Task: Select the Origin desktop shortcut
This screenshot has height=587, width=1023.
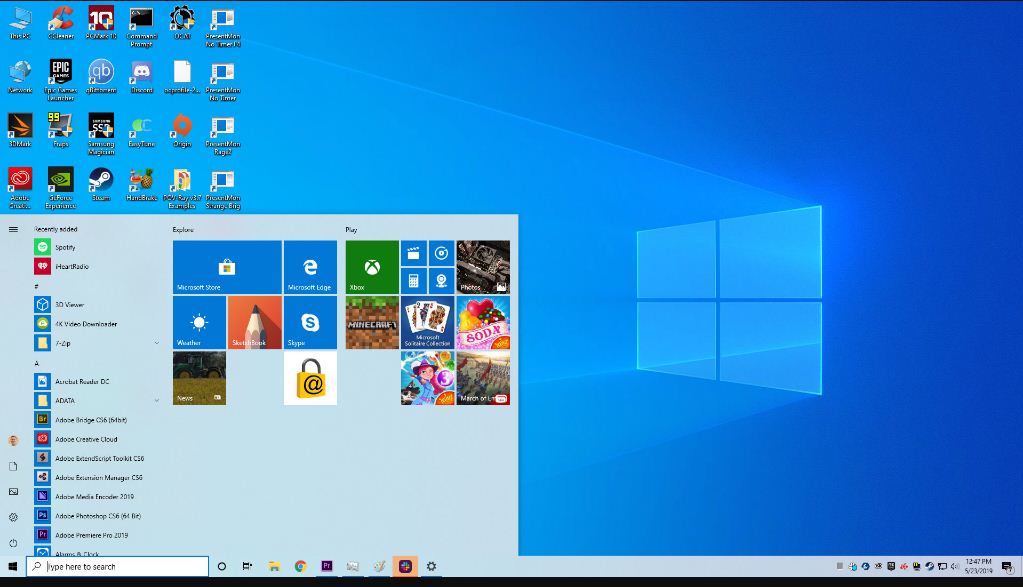Action: coord(182,130)
